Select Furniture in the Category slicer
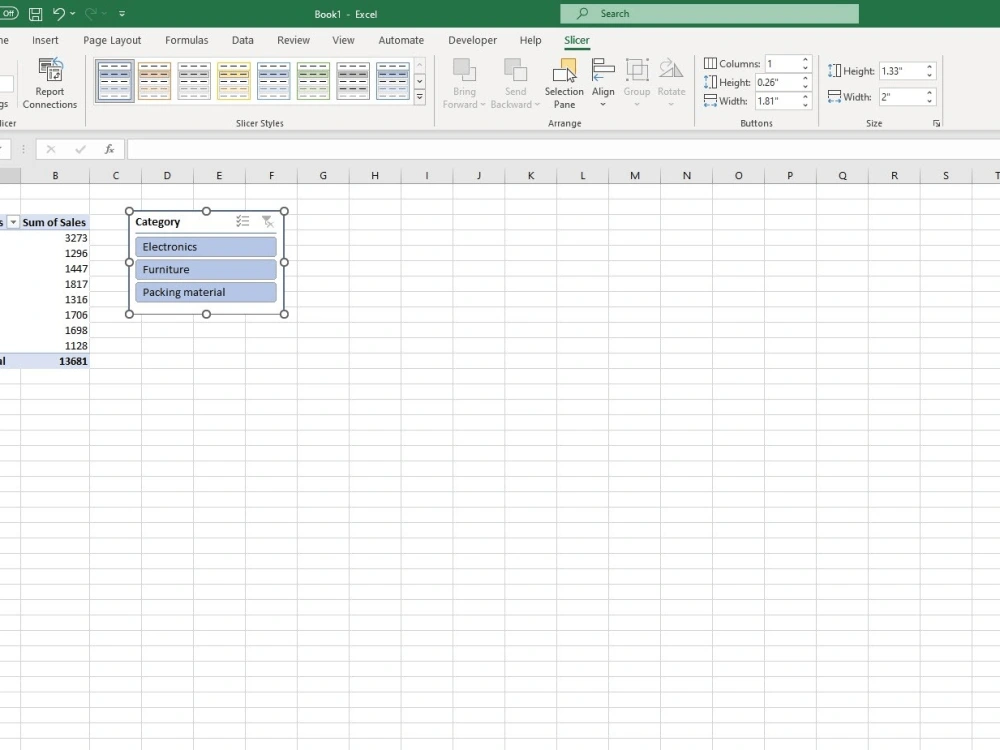Image resolution: width=1000 pixels, height=750 pixels. (x=206, y=269)
